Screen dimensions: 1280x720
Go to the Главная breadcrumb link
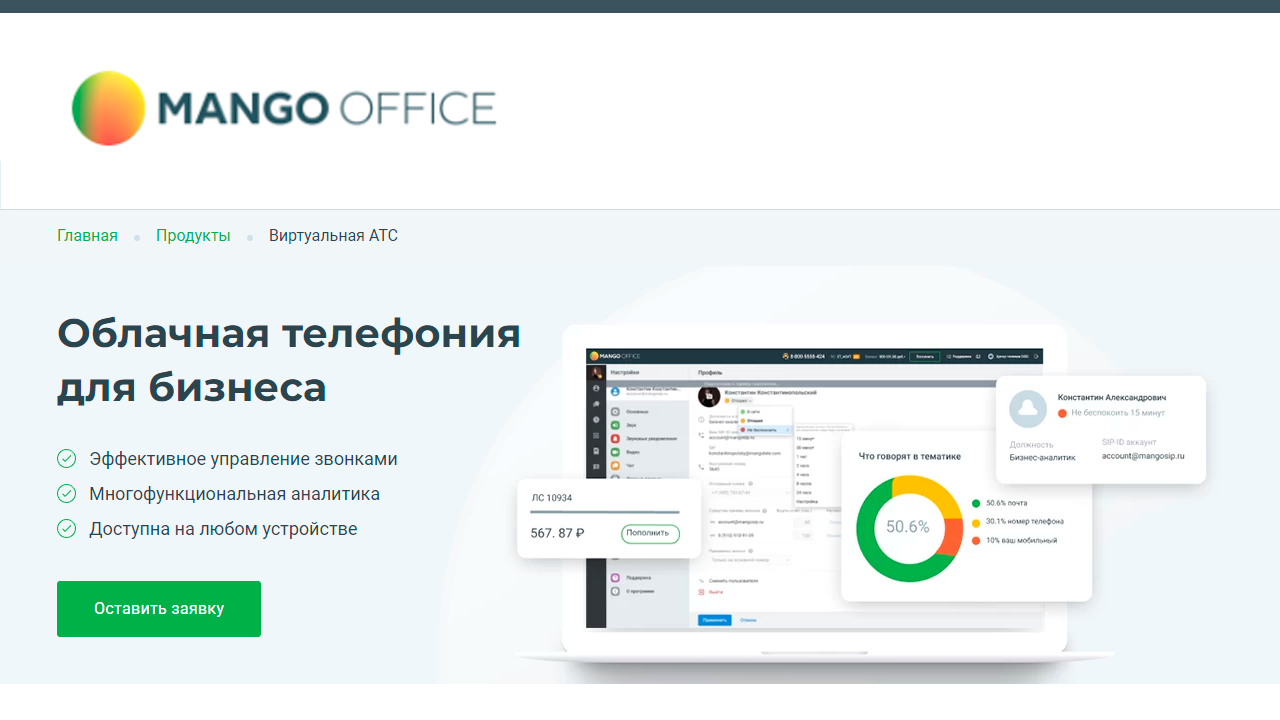[x=87, y=236]
